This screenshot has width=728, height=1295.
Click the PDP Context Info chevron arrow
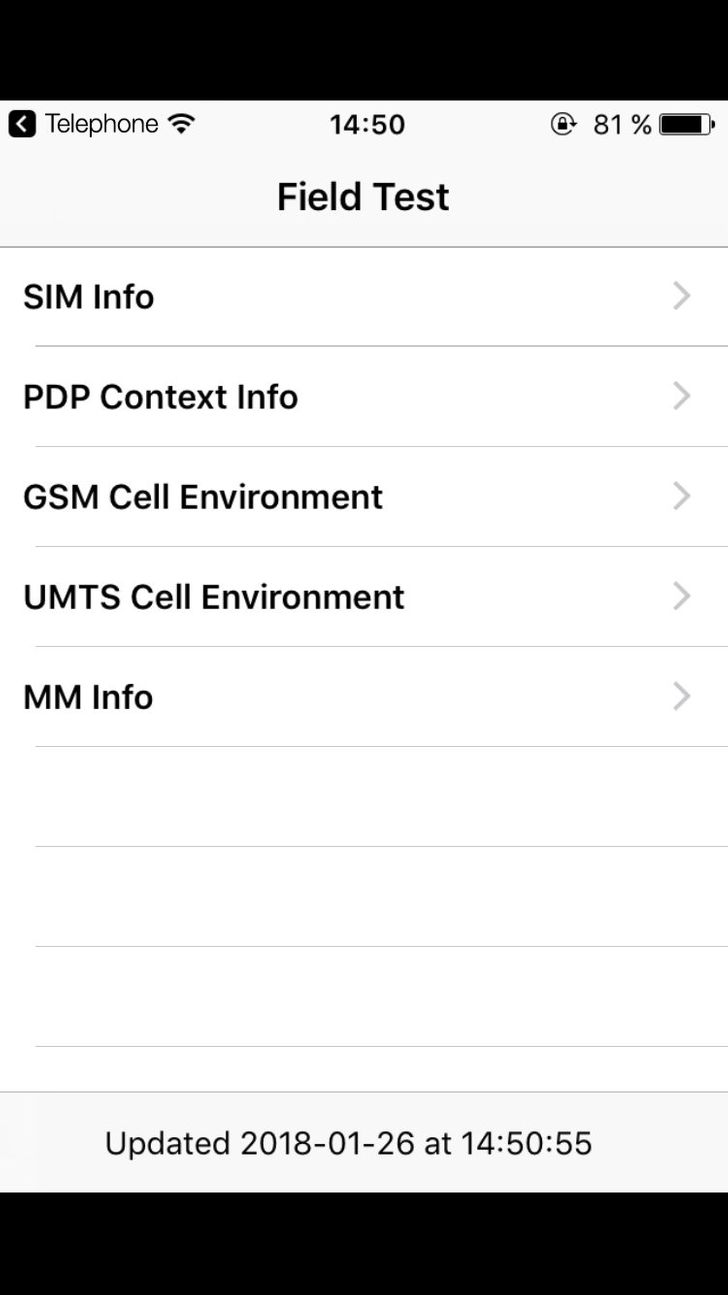pyautogui.click(x=682, y=396)
